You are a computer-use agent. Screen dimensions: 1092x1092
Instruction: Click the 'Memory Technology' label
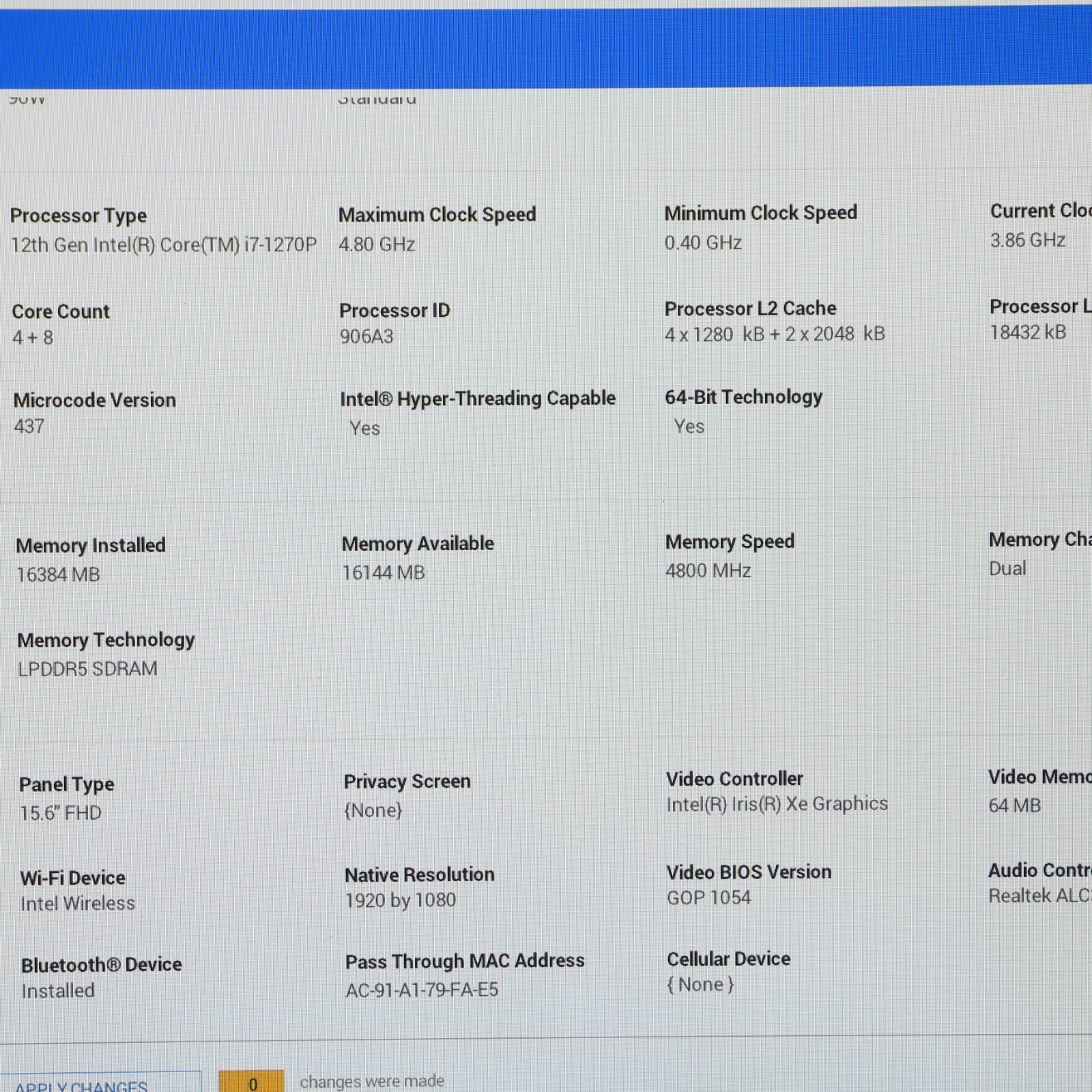click(106, 640)
